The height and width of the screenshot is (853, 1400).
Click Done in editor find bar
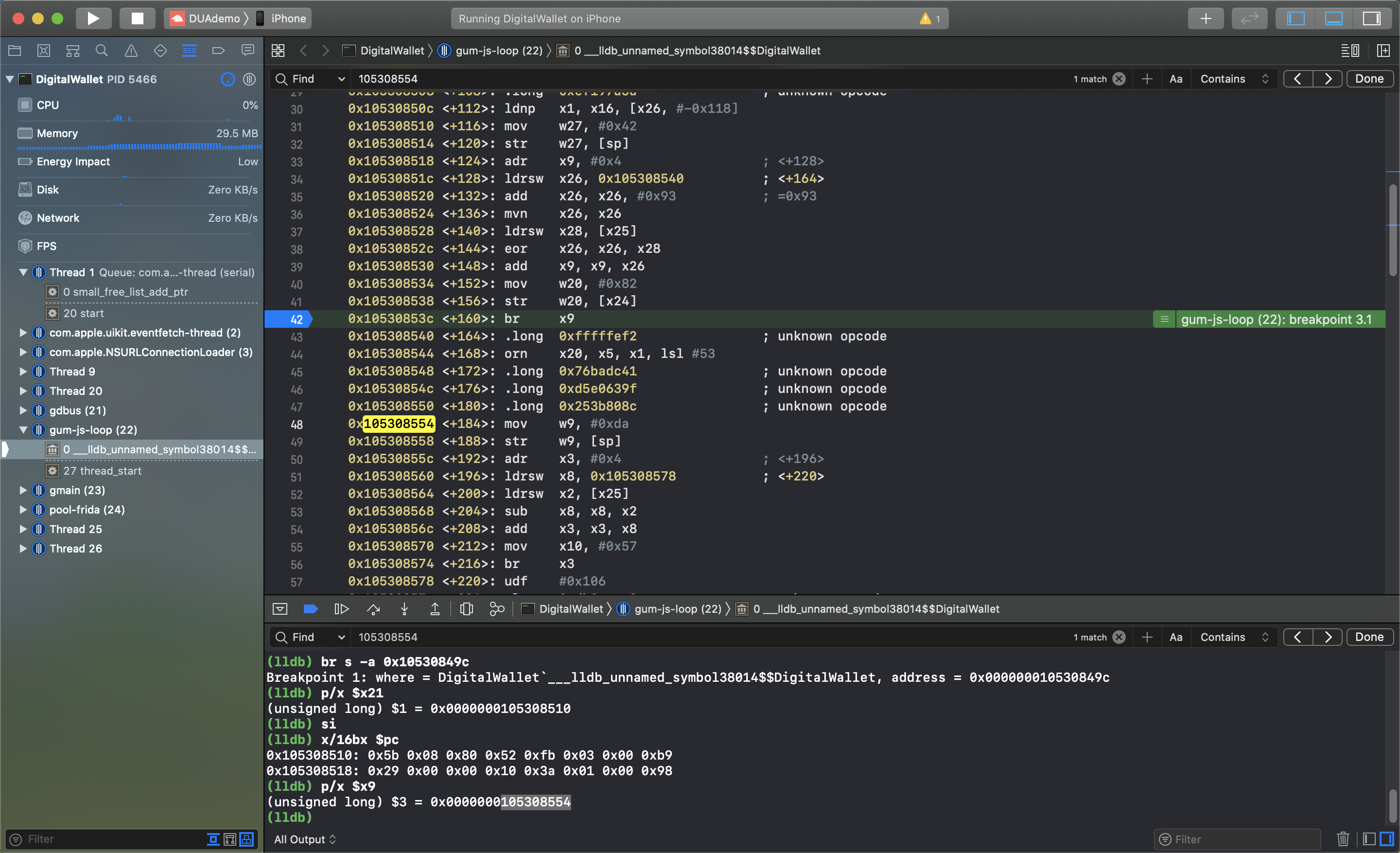tap(1369, 79)
